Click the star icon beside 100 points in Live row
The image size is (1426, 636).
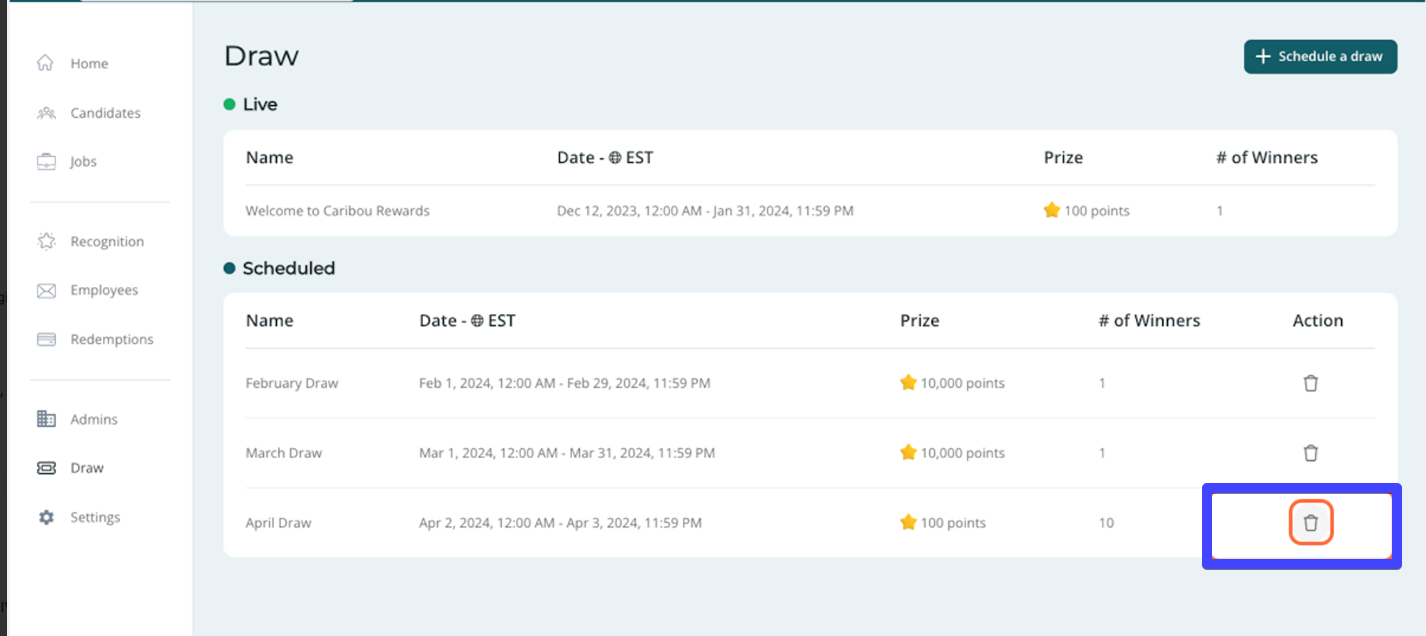coord(1051,211)
